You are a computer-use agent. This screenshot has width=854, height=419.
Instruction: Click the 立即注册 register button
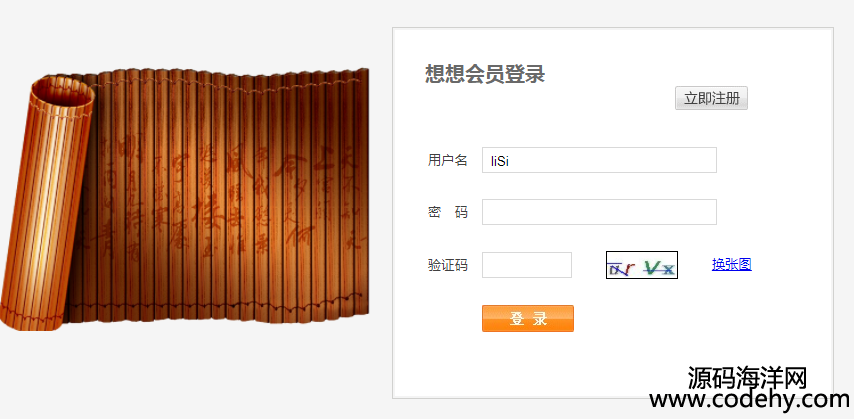coord(711,98)
